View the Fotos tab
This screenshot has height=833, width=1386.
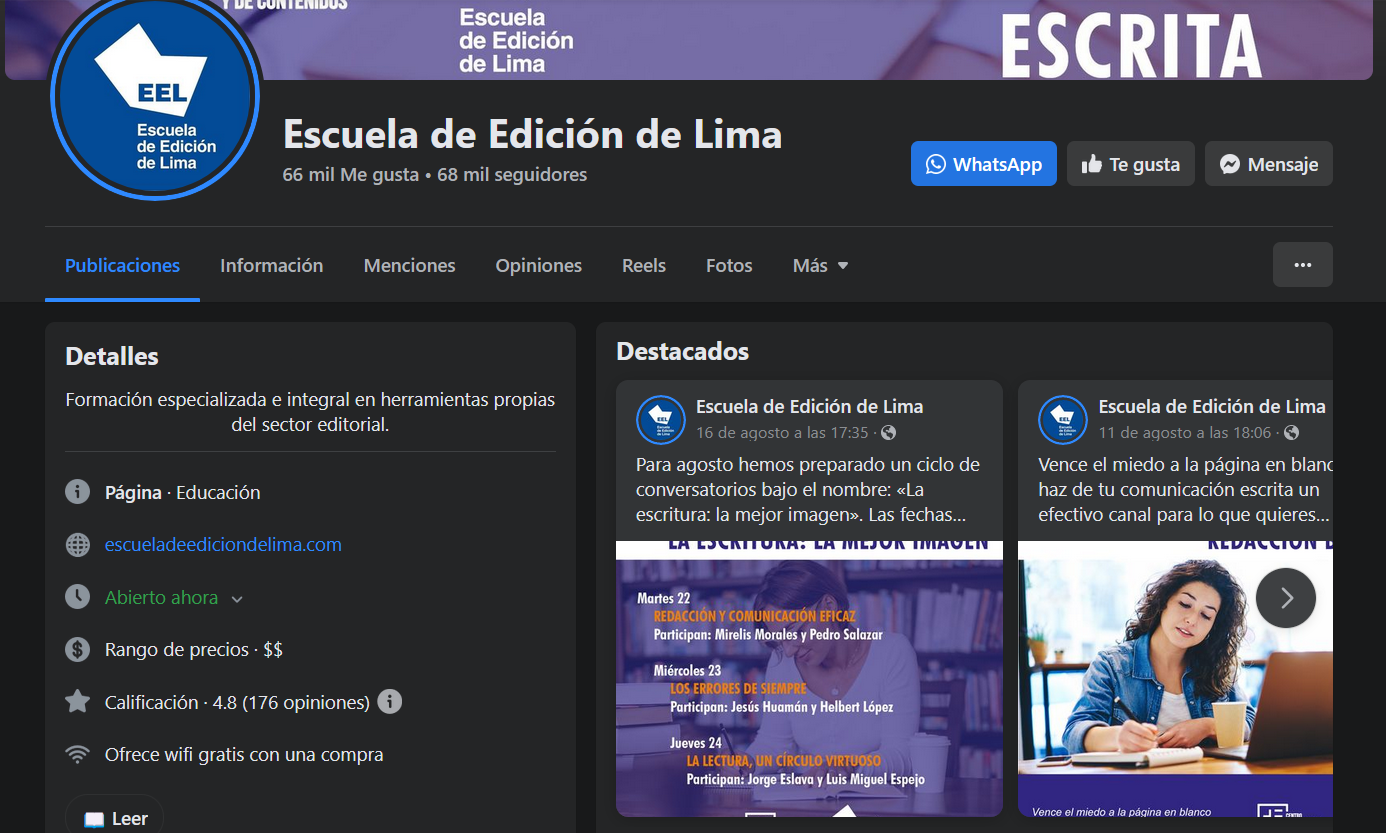pyautogui.click(x=729, y=265)
